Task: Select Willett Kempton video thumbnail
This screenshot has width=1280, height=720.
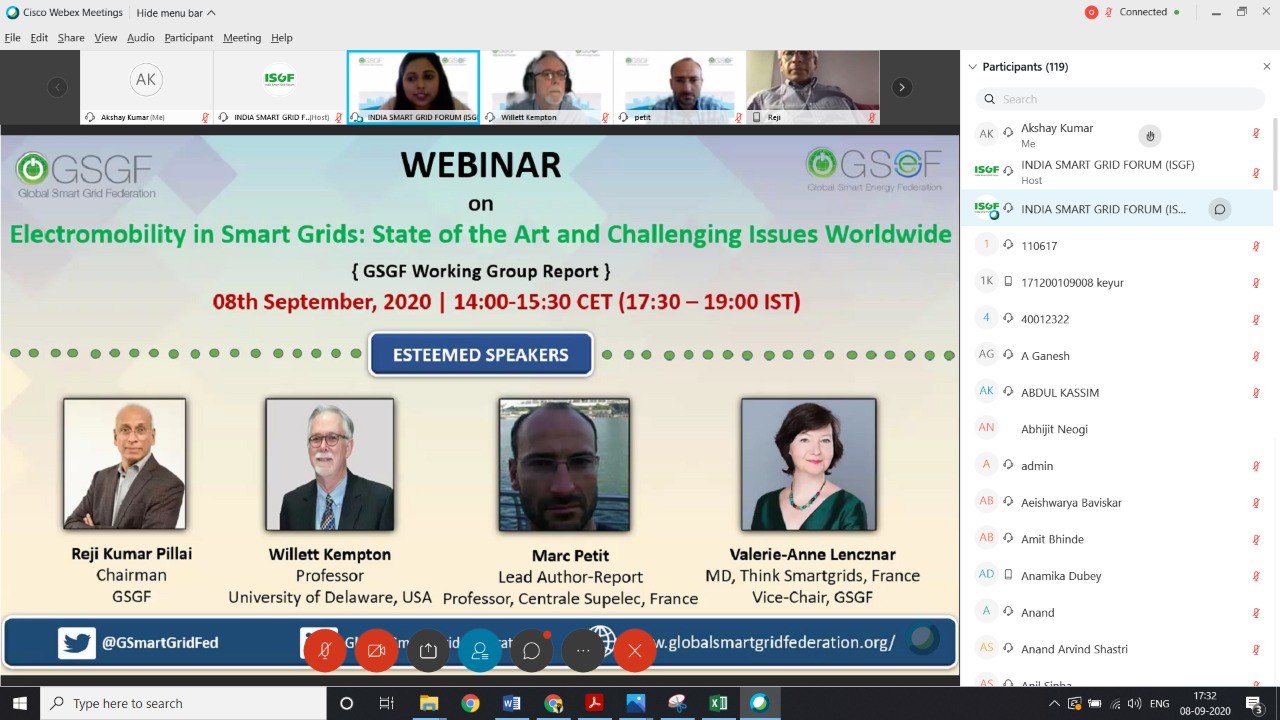Action: (x=546, y=87)
